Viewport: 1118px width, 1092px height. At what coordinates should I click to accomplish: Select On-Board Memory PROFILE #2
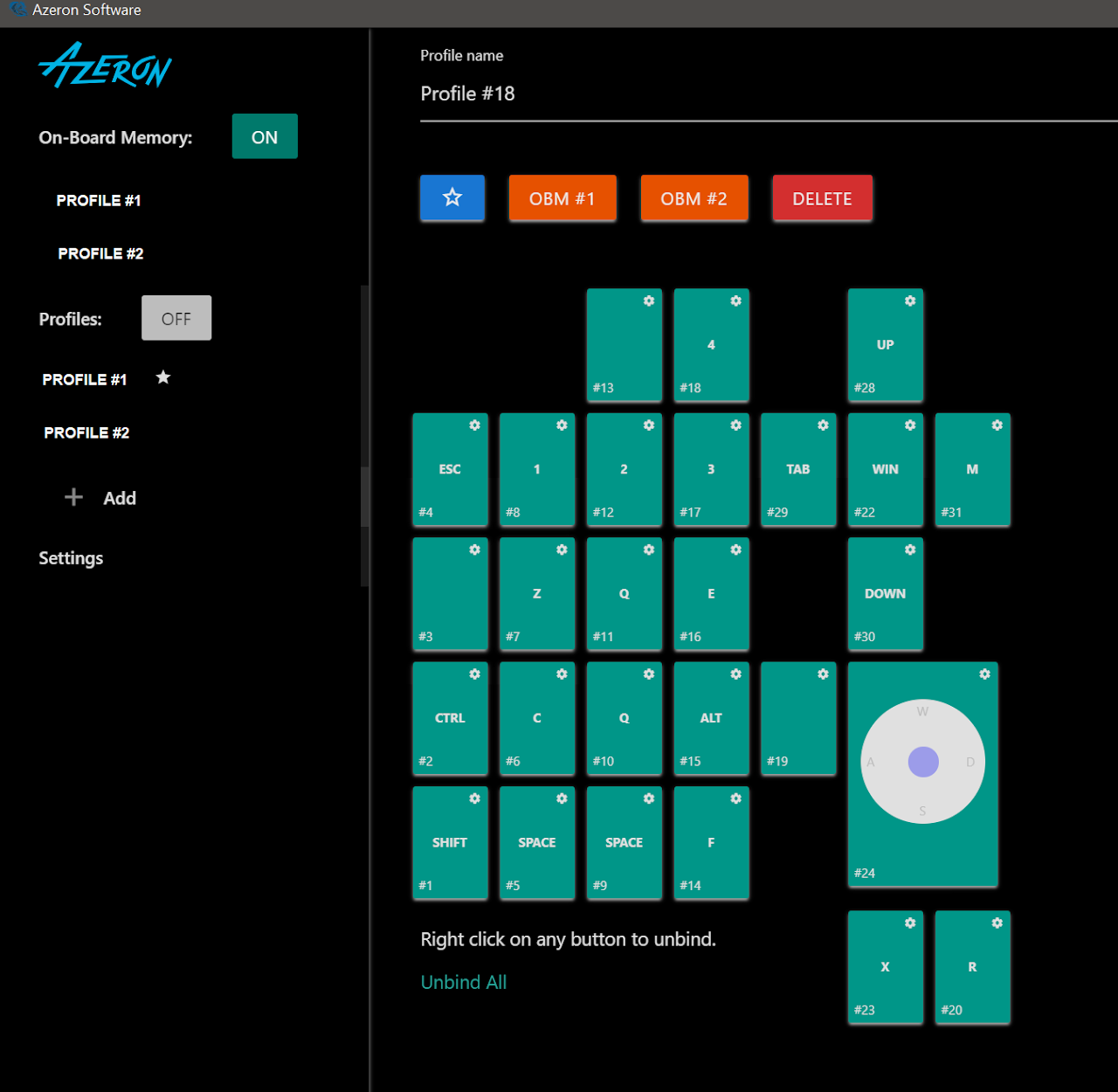point(100,253)
